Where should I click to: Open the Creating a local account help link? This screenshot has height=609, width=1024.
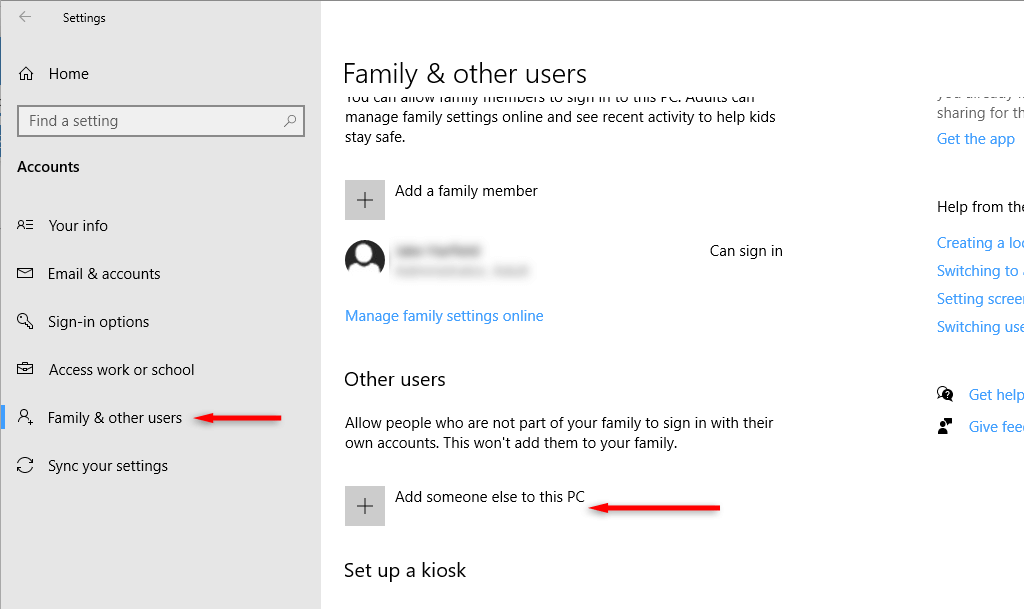pyautogui.click(x=979, y=243)
